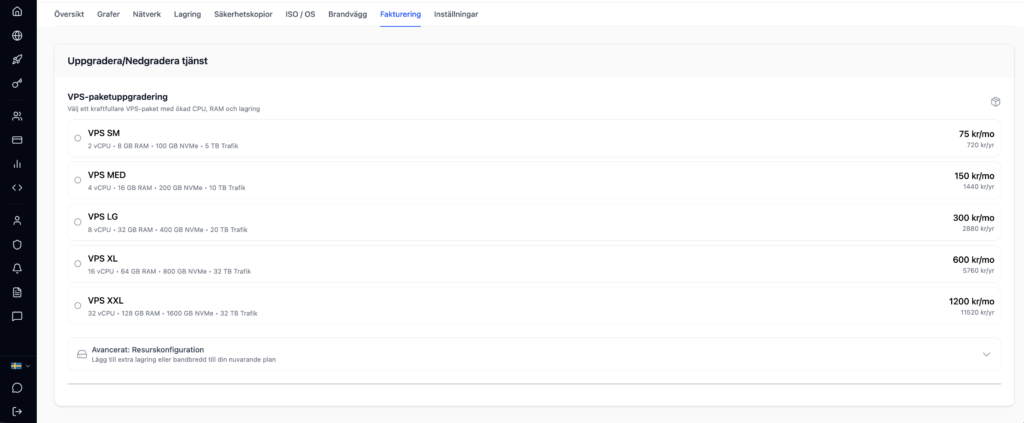Click the logout icon at sidebar bottom
This screenshot has width=1024, height=423.
tap(17, 411)
